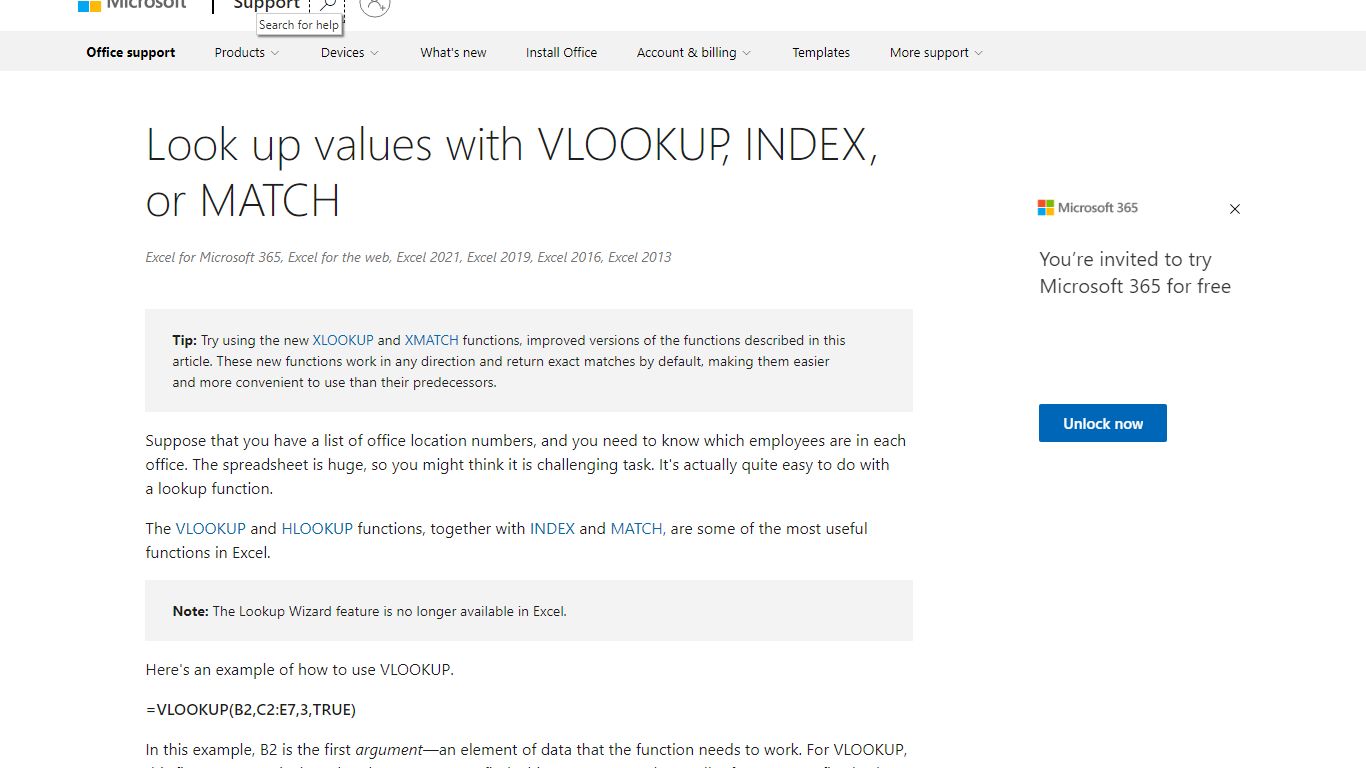Open the Templates menu item
1366x768 pixels.
pos(821,53)
